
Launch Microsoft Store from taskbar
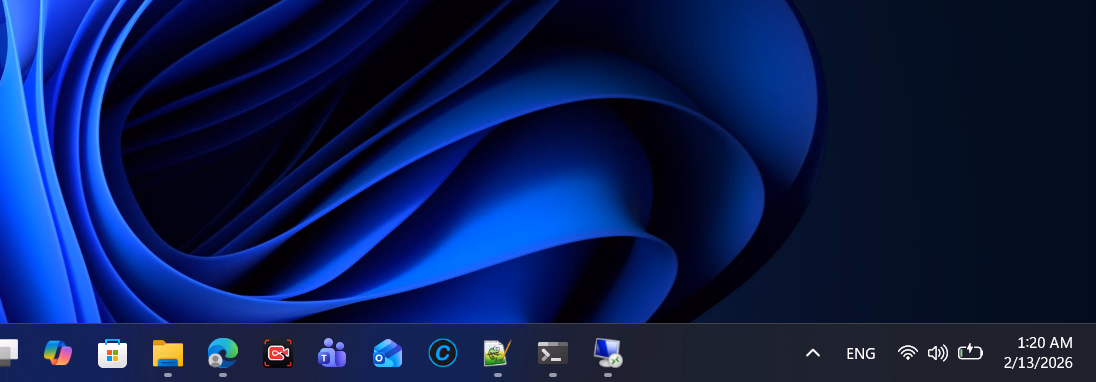[x=113, y=353]
